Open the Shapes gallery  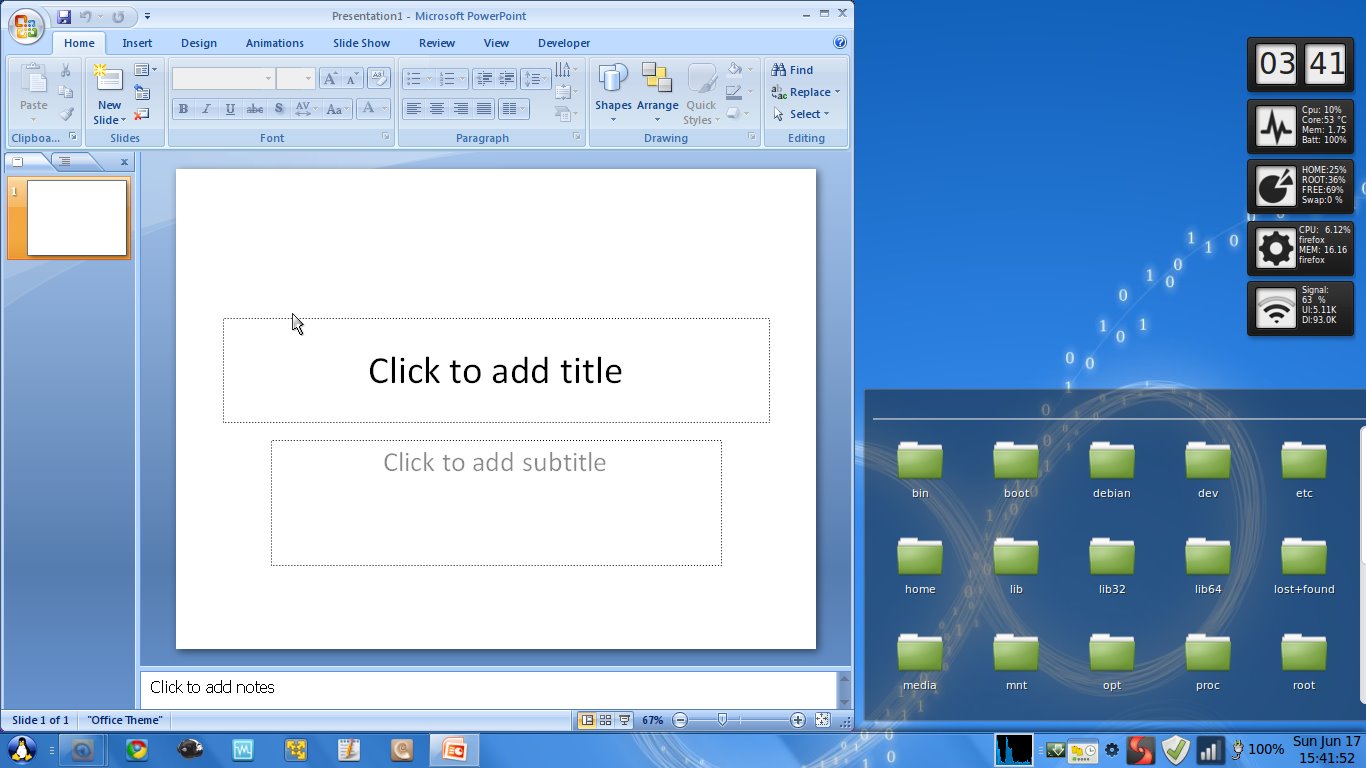click(x=613, y=90)
